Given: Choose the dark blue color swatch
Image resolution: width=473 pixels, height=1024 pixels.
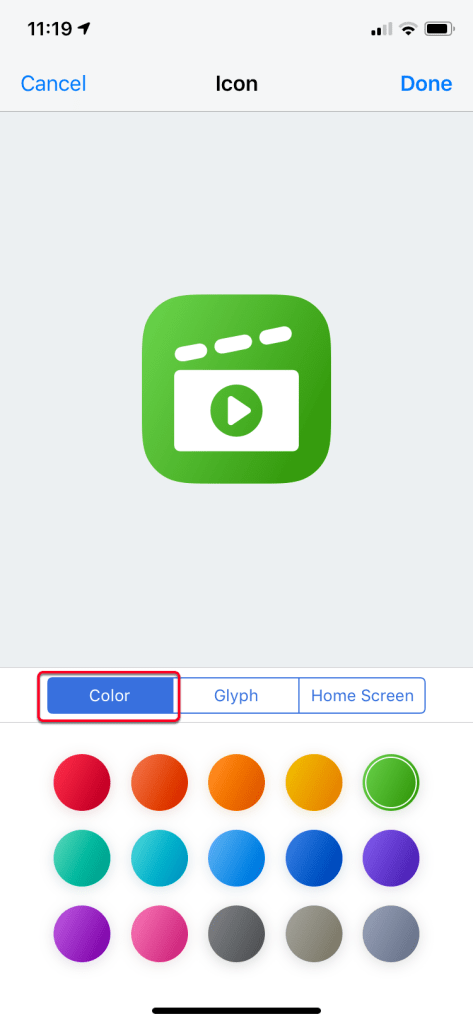Looking at the screenshot, I should coord(314,858).
